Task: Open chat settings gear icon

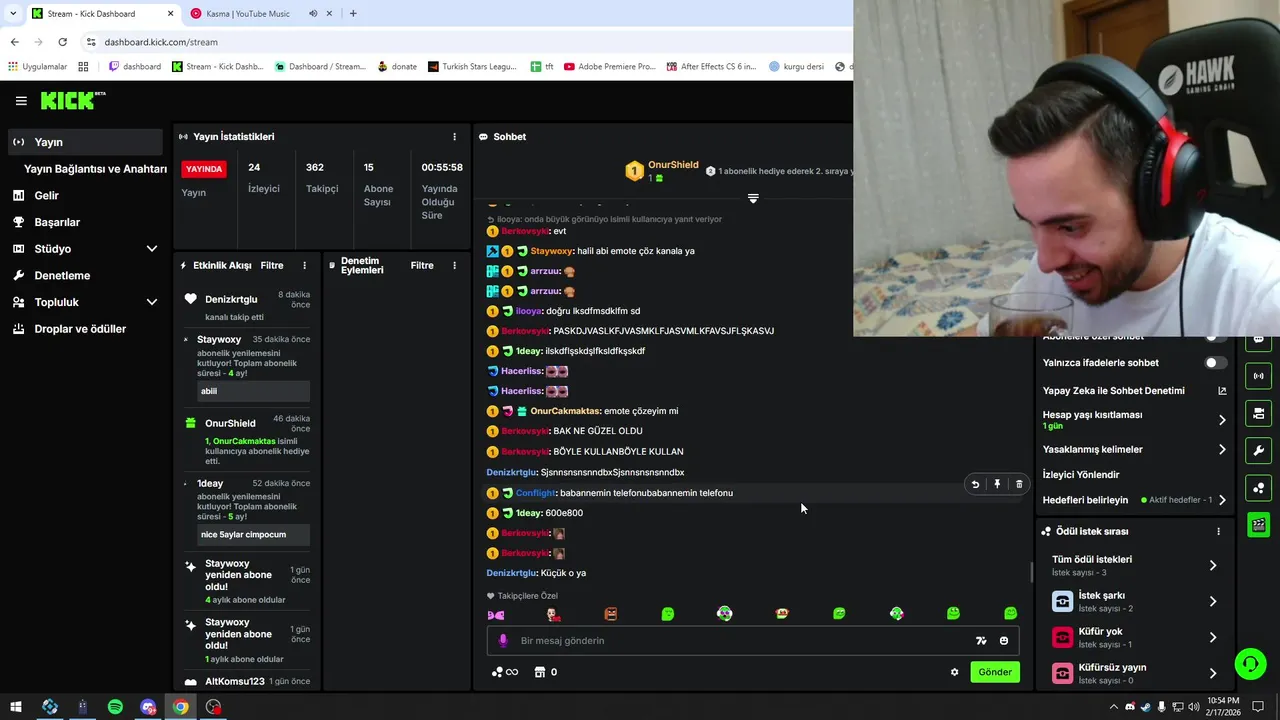Action: pos(954,672)
